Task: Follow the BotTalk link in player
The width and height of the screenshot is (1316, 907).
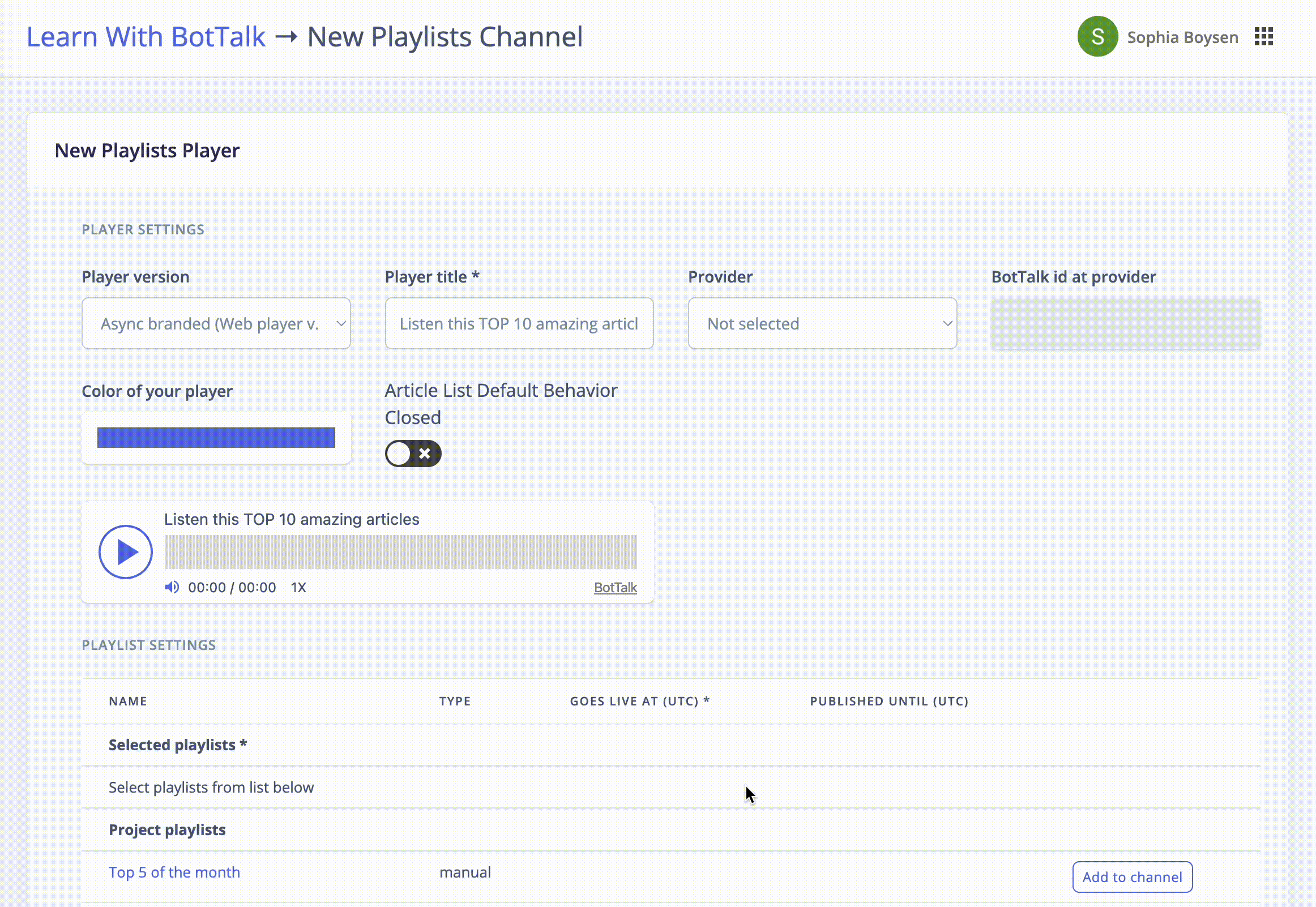Action: [616, 588]
